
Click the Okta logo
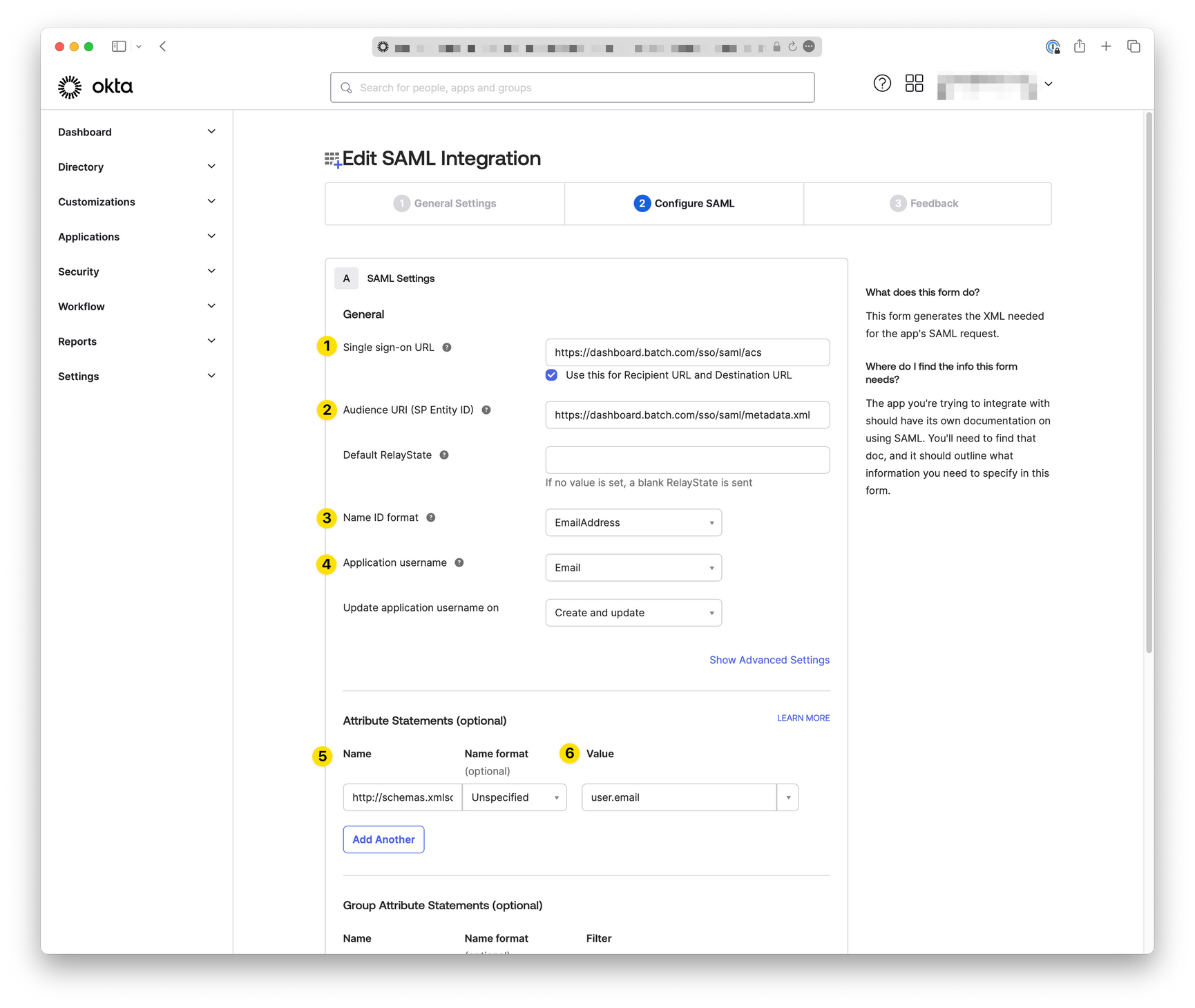click(95, 87)
